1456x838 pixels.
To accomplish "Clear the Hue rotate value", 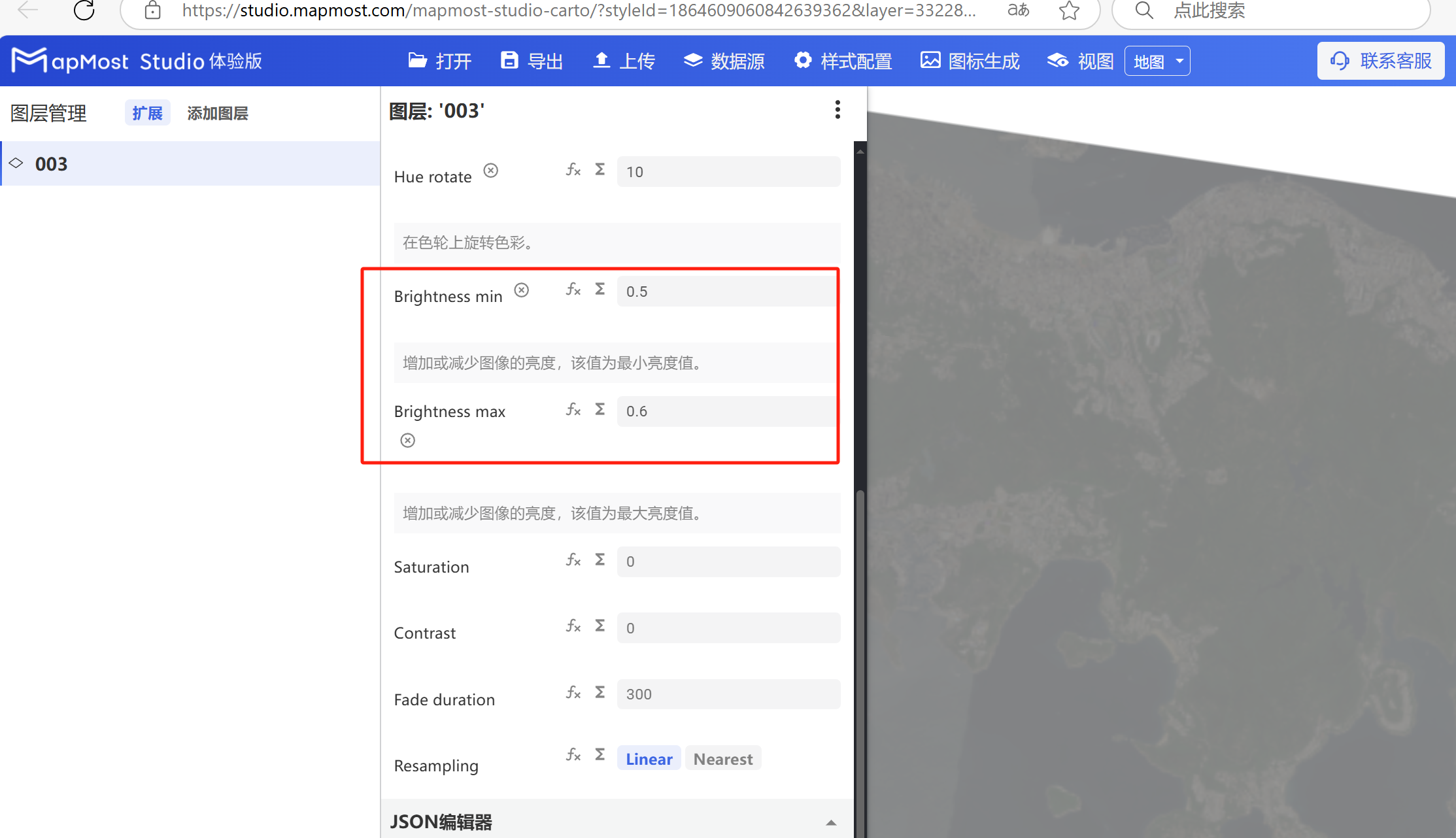I will (490, 170).
